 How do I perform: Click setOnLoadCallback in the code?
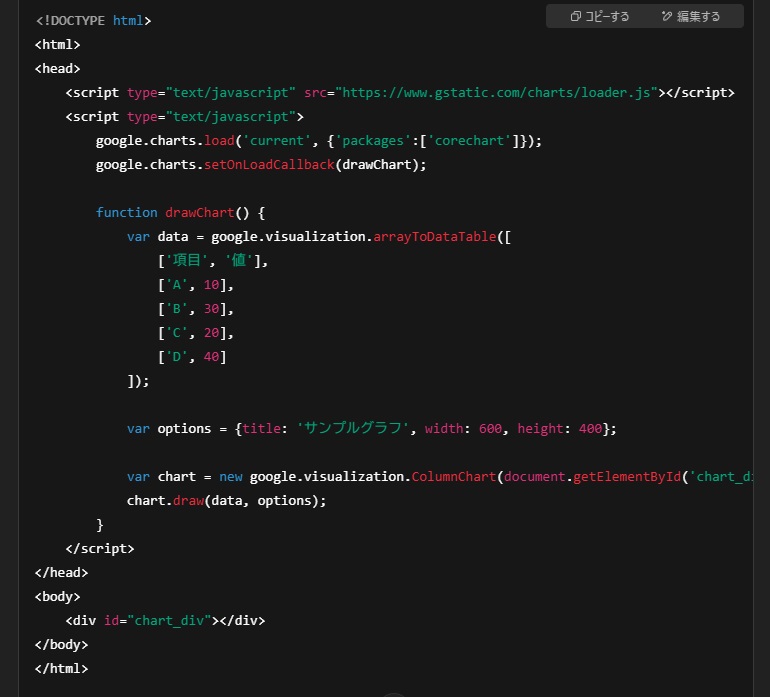[x=269, y=165]
